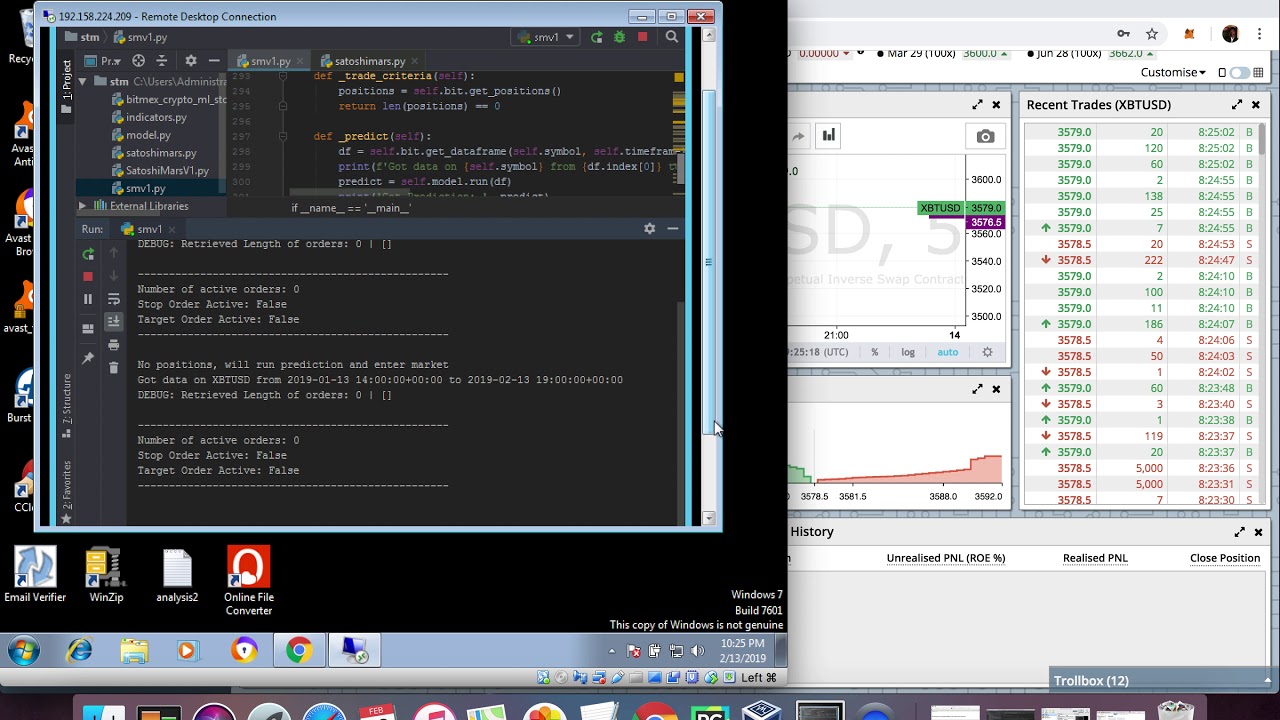Screen dimensions: 1280x720
Task: Toggle log scale on the chart
Action: tap(908, 352)
